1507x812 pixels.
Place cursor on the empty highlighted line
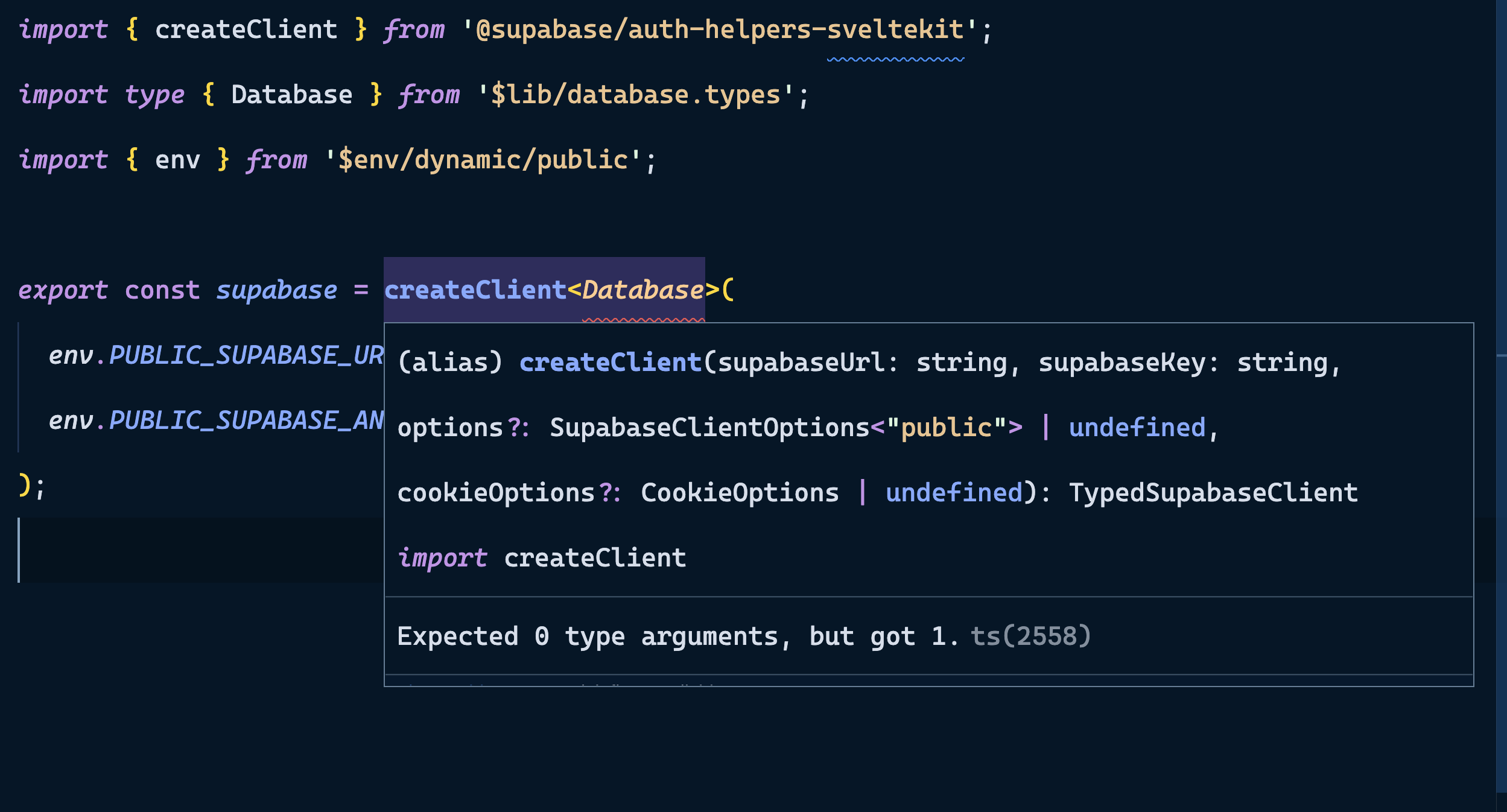(199, 550)
